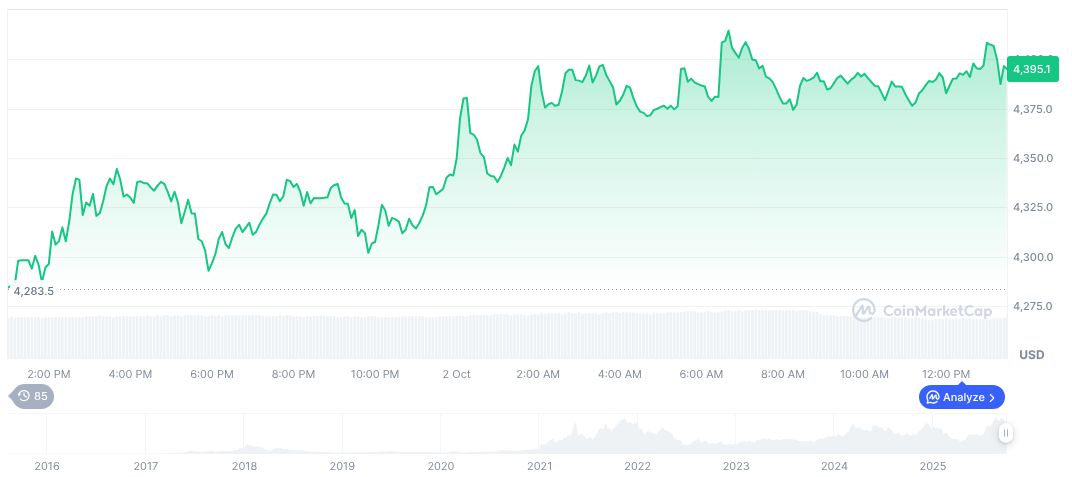Click the USD currency label
The image size is (1072, 477).
1031,355
